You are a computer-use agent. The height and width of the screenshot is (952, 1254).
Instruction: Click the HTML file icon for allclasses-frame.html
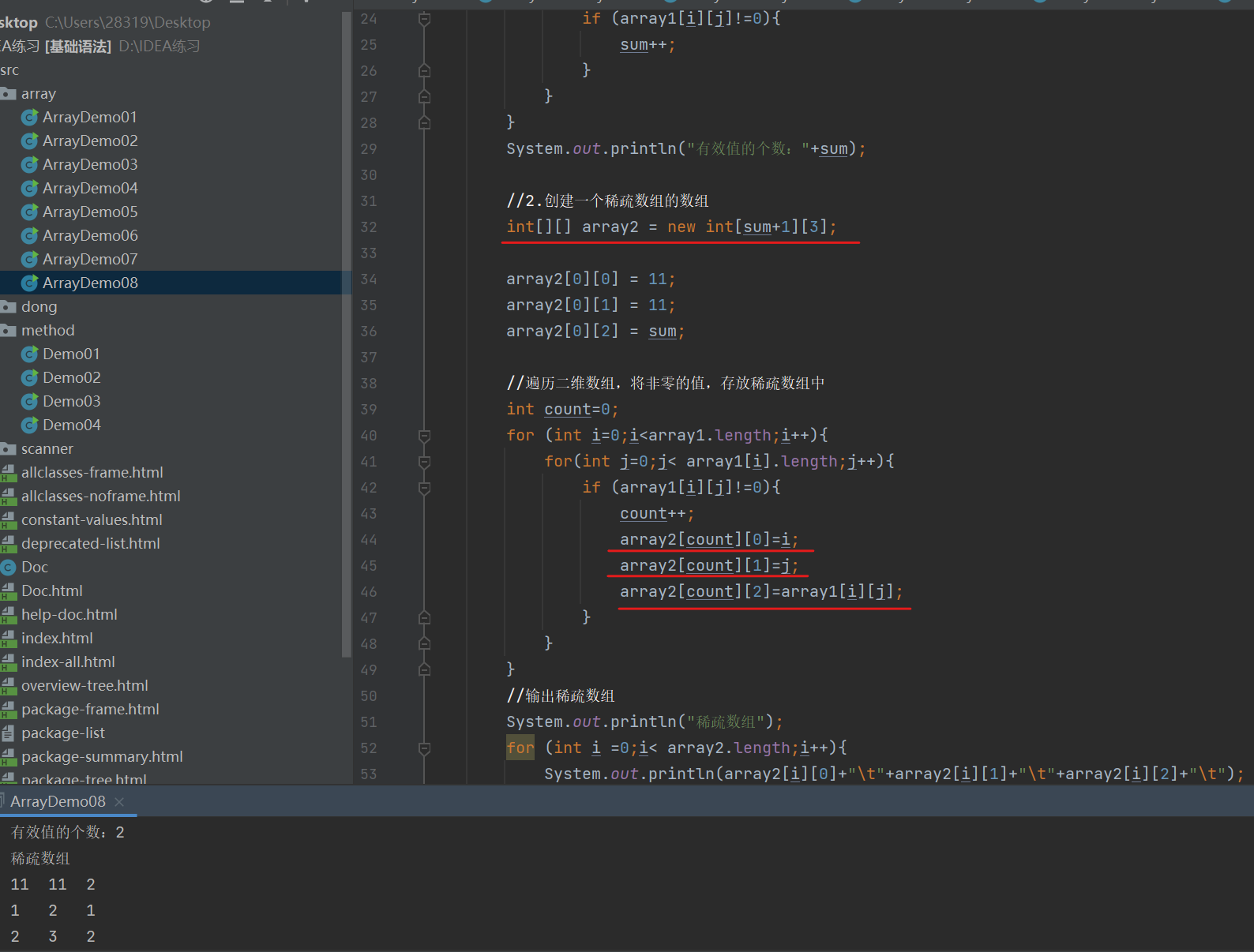pos(9,473)
